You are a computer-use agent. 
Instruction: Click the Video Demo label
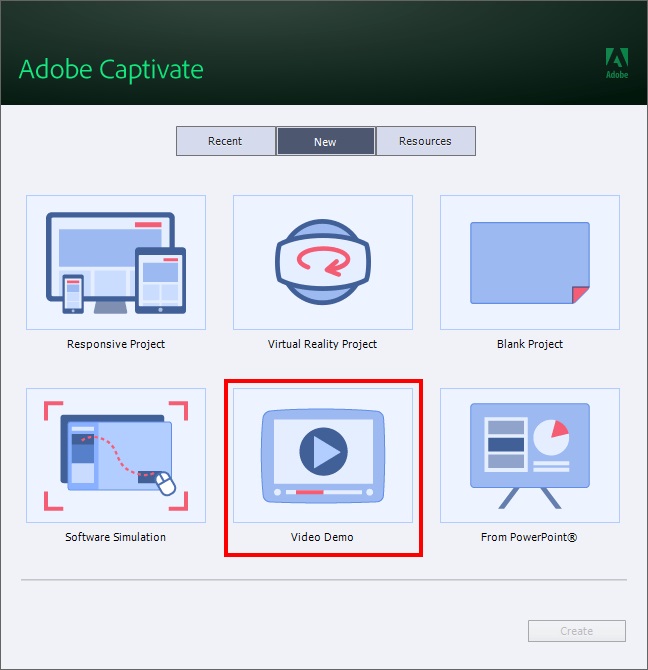click(322, 537)
